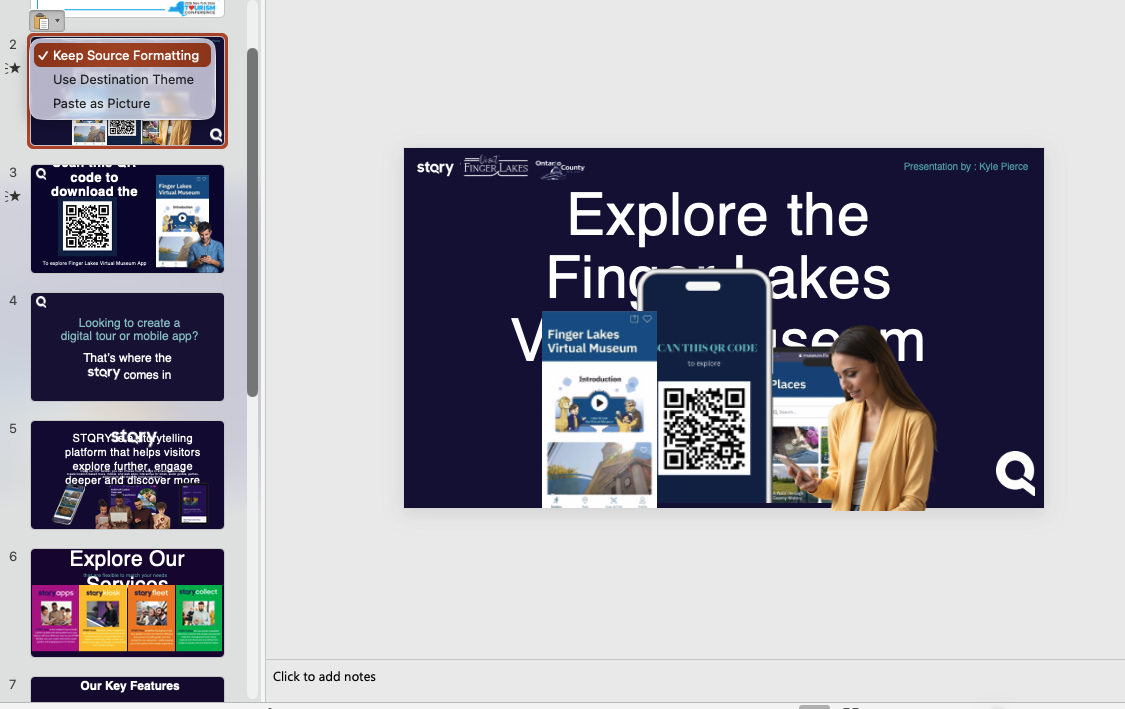
Task: Select slide 3 QR code thumbnail
Action: click(x=127, y=219)
